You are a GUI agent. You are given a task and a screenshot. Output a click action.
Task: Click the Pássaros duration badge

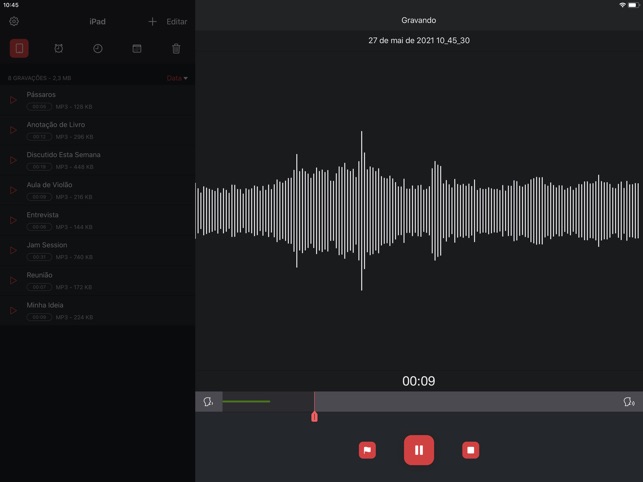pos(39,107)
